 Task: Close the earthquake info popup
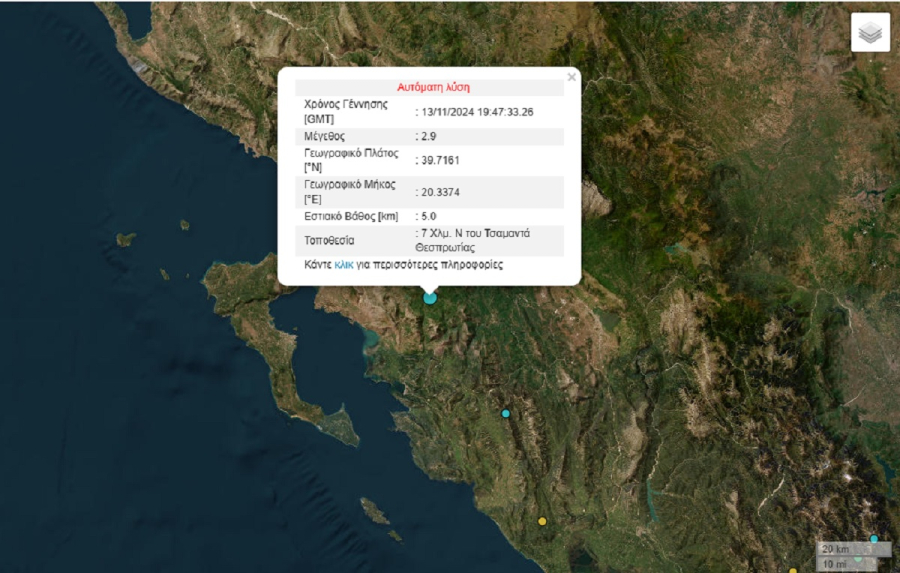click(x=572, y=77)
